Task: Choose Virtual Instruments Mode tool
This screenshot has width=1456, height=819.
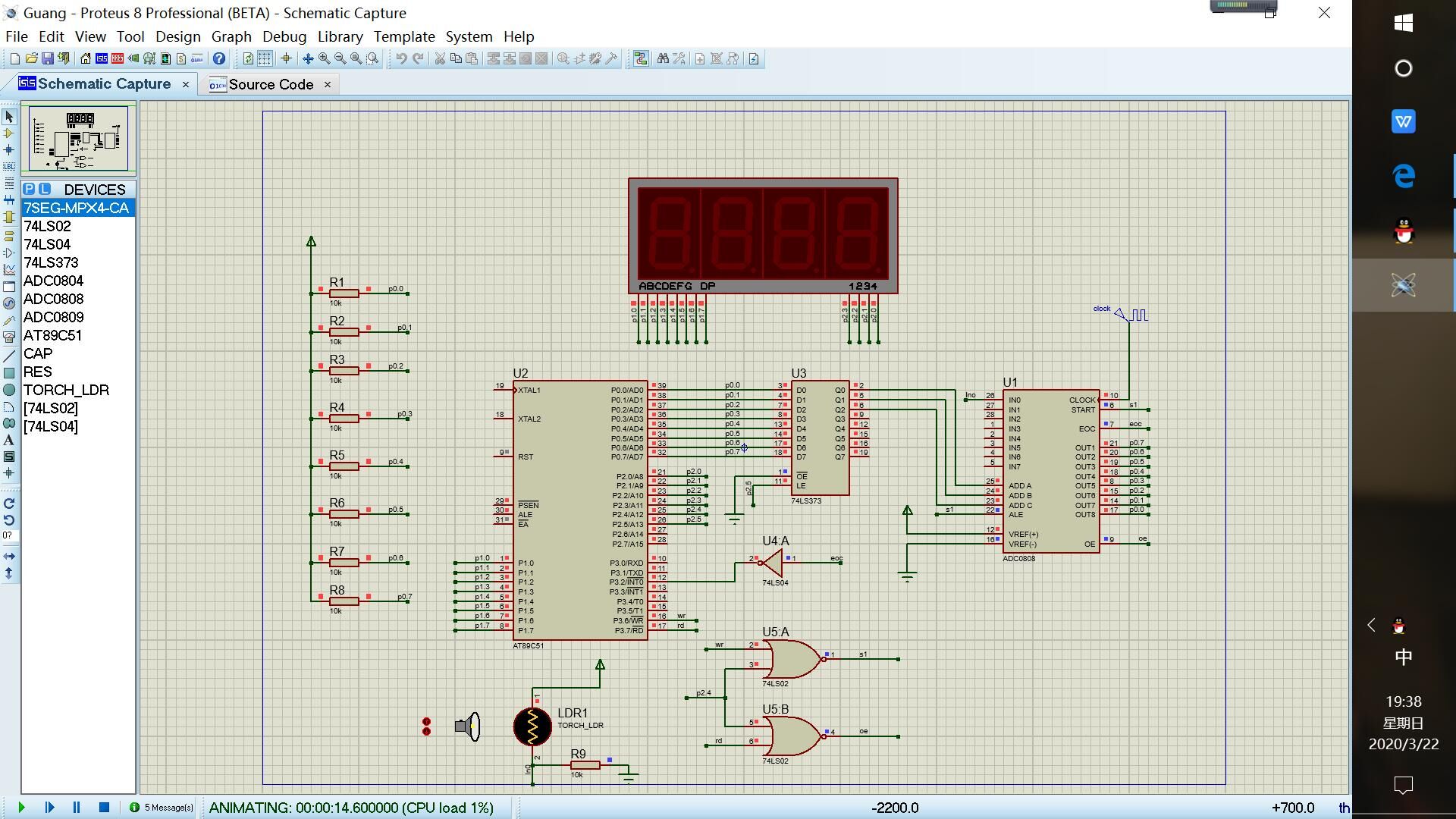Action: pyautogui.click(x=9, y=337)
